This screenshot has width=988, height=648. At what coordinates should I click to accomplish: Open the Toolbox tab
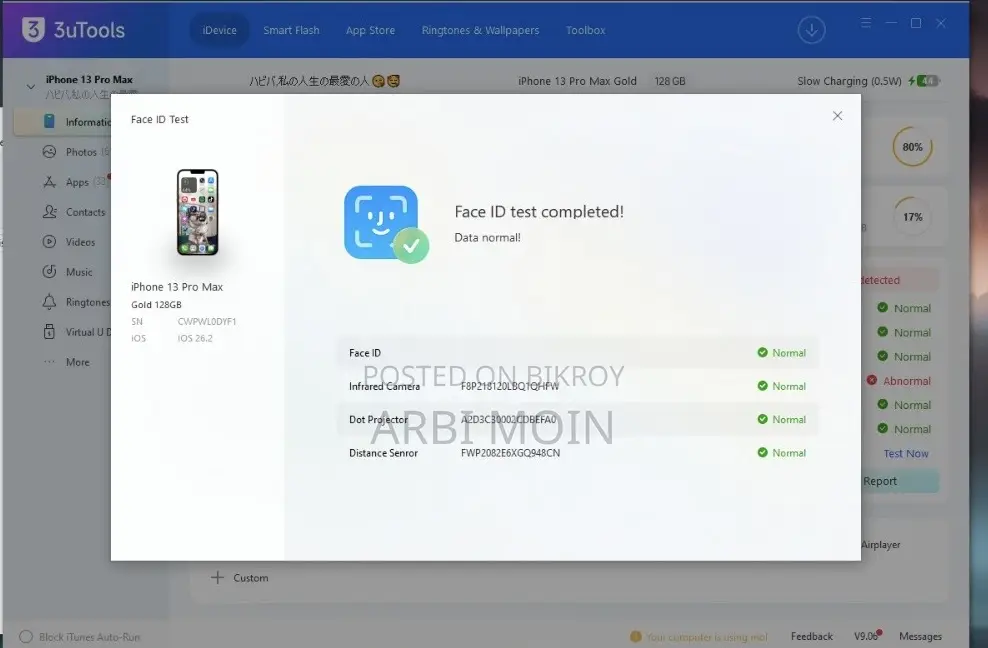click(585, 30)
